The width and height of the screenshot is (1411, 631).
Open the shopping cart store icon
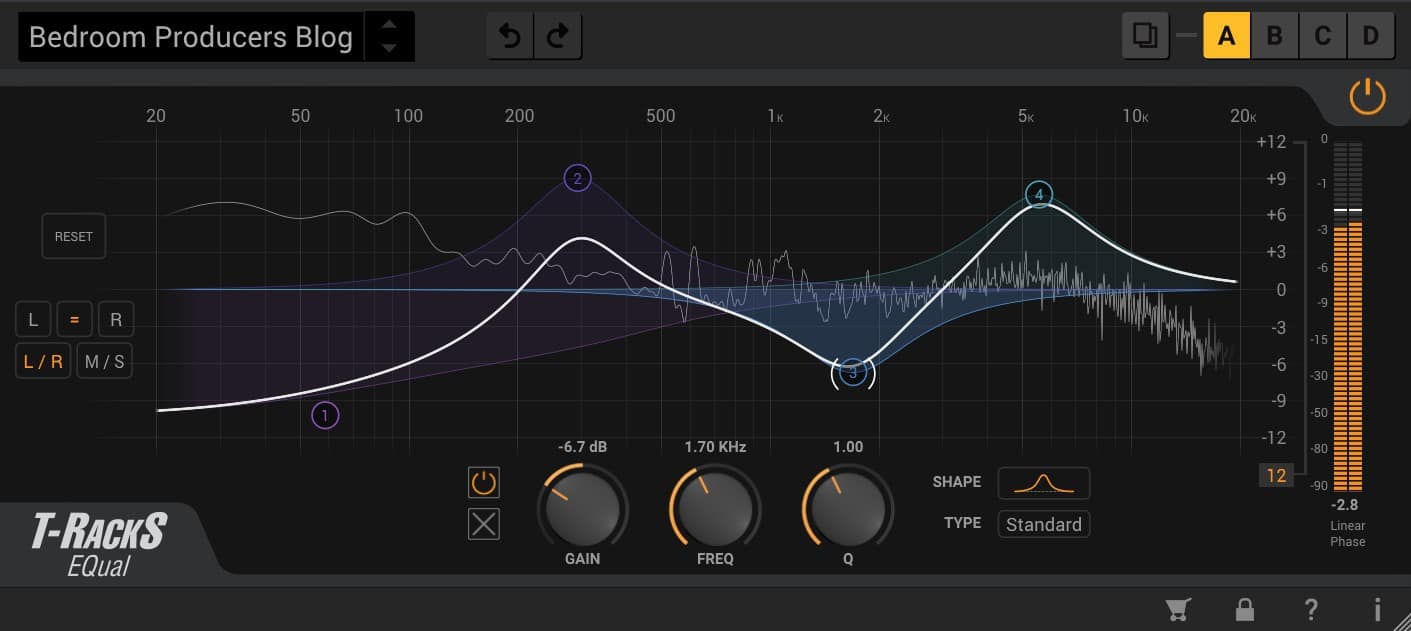coord(1177,609)
